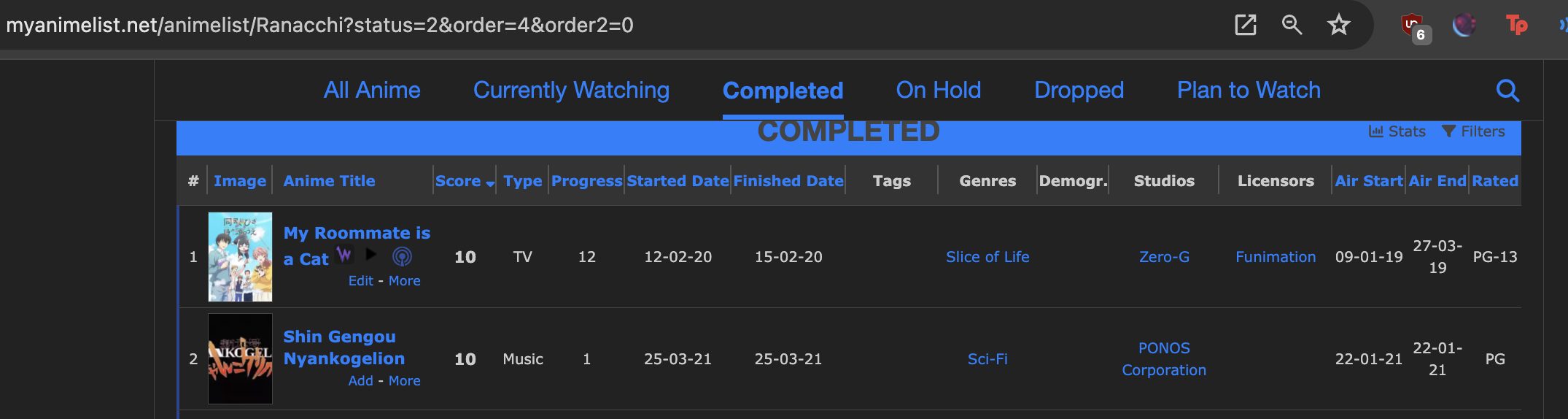Sort list by Started Date header
The width and height of the screenshot is (1568, 419).
coord(678,181)
